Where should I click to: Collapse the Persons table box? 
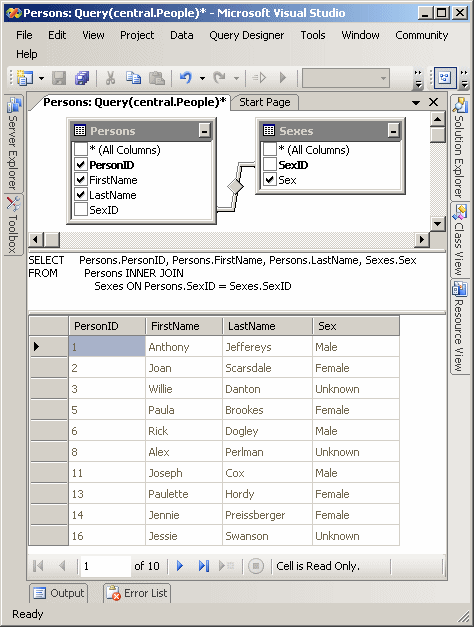click(x=204, y=130)
